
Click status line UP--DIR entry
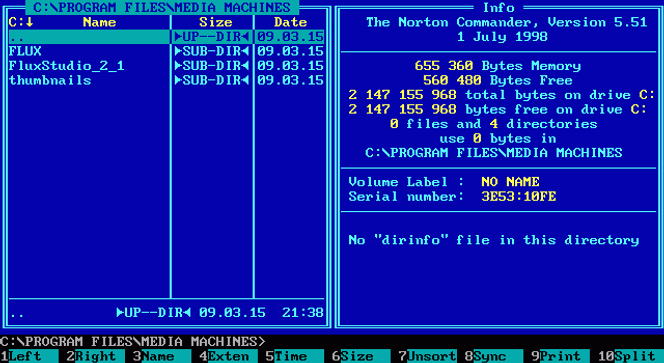click(154, 313)
